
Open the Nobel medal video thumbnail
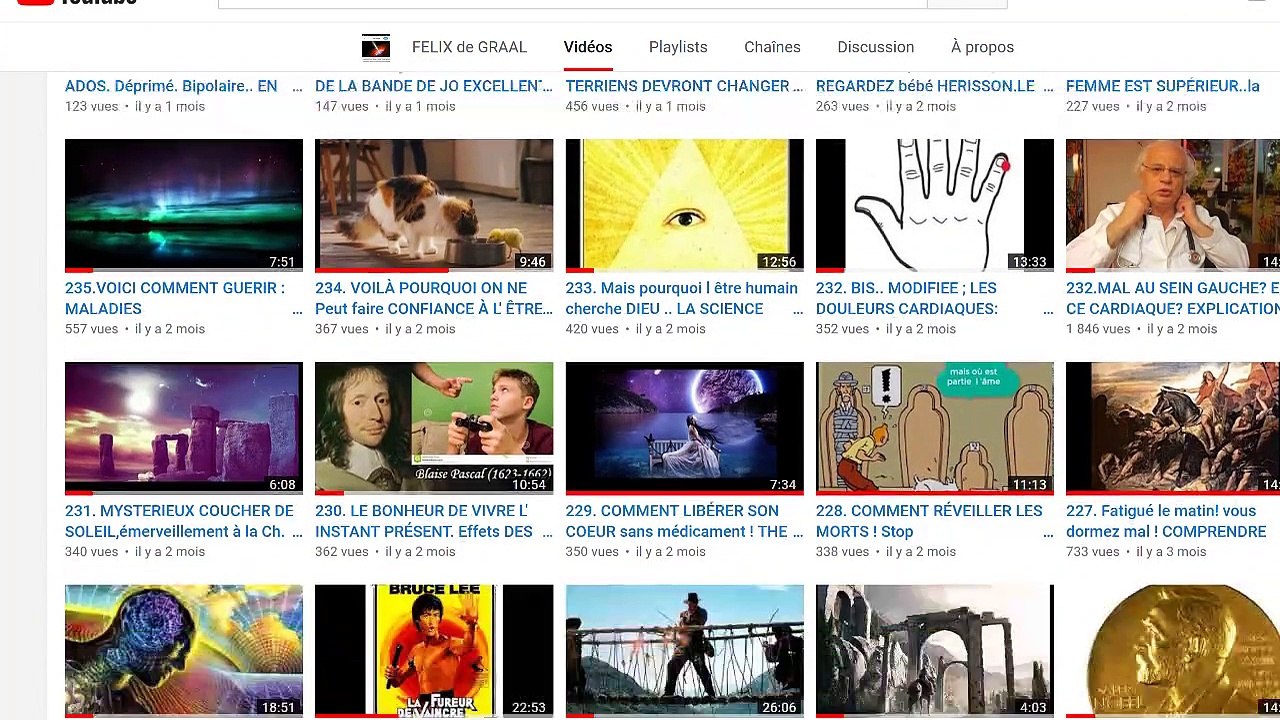coord(1173,651)
